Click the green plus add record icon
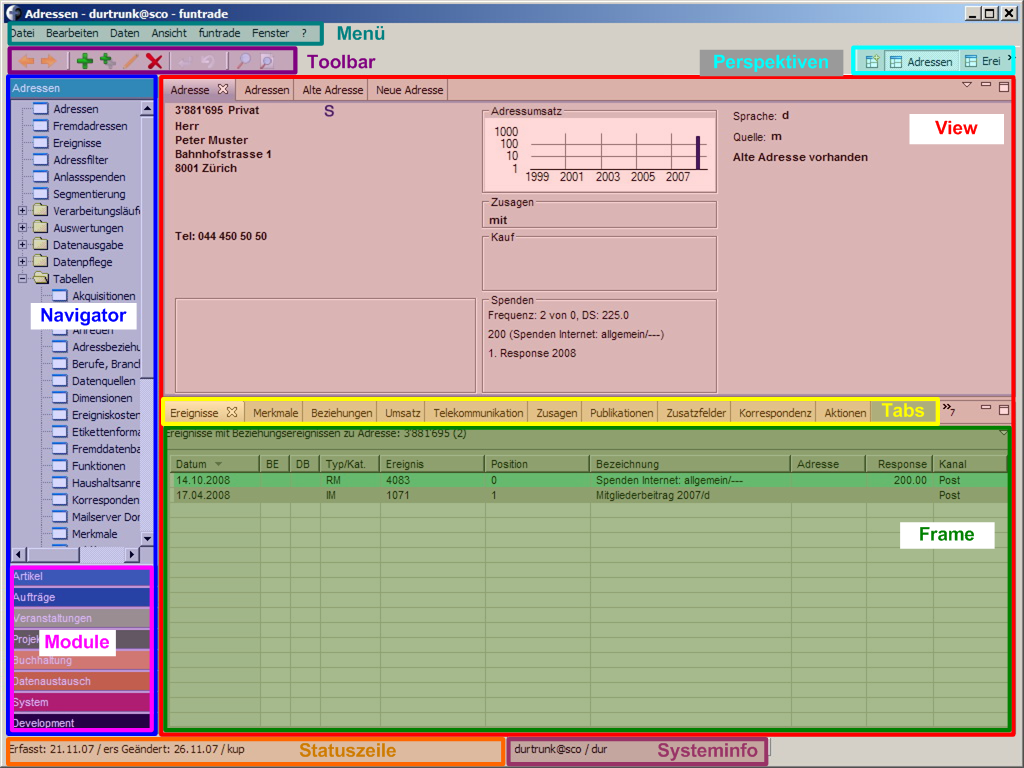The height and width of the screenshot is (768, 1024). pyautogui.click(x=84, y=61)
